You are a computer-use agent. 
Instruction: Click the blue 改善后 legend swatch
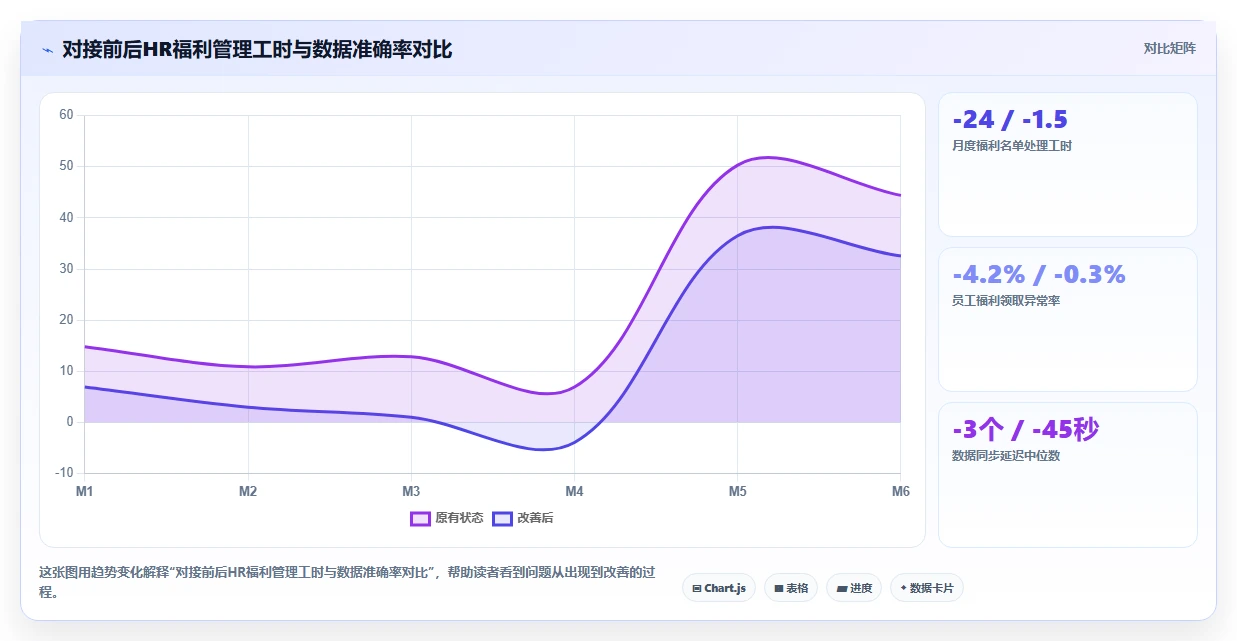502,518
